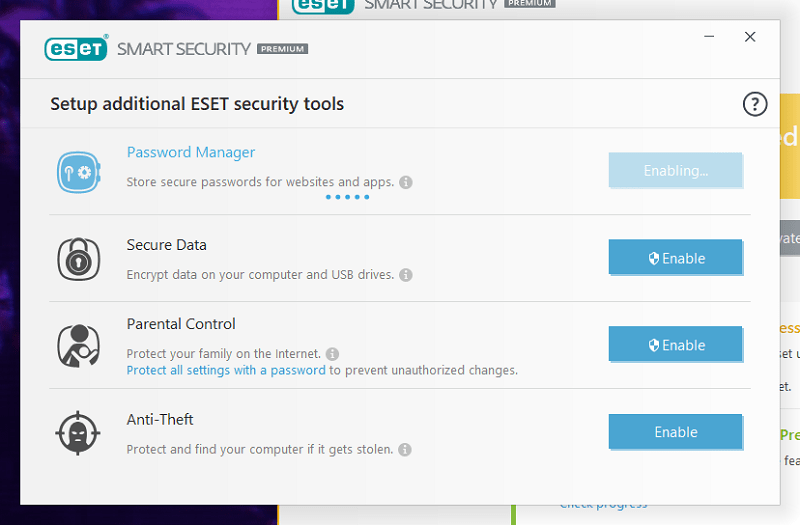Click the ESET logo in the header
Viewport: 800px width, 525px height.
click(x=76, y=48)
